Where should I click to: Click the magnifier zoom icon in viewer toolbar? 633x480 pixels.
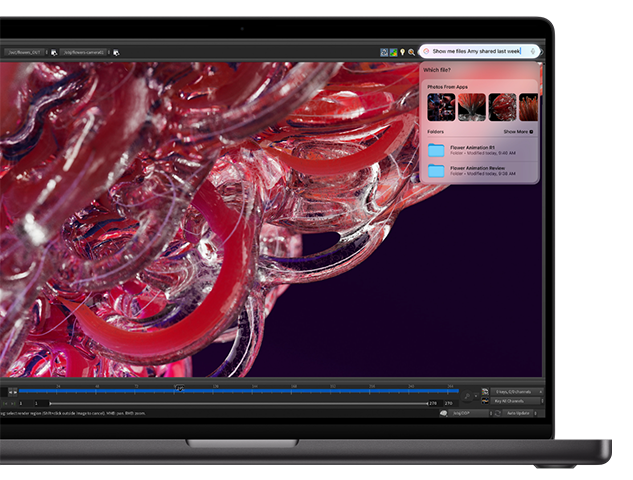click(411, 52)
